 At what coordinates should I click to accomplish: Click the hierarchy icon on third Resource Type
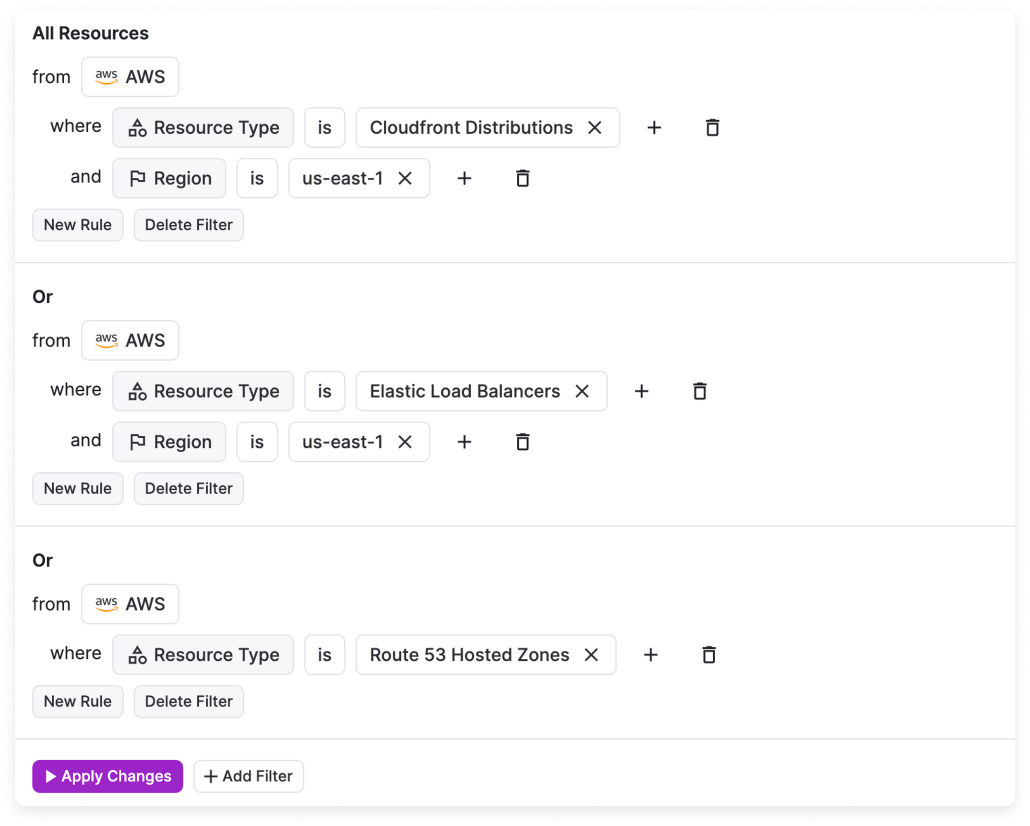point(137,654)
